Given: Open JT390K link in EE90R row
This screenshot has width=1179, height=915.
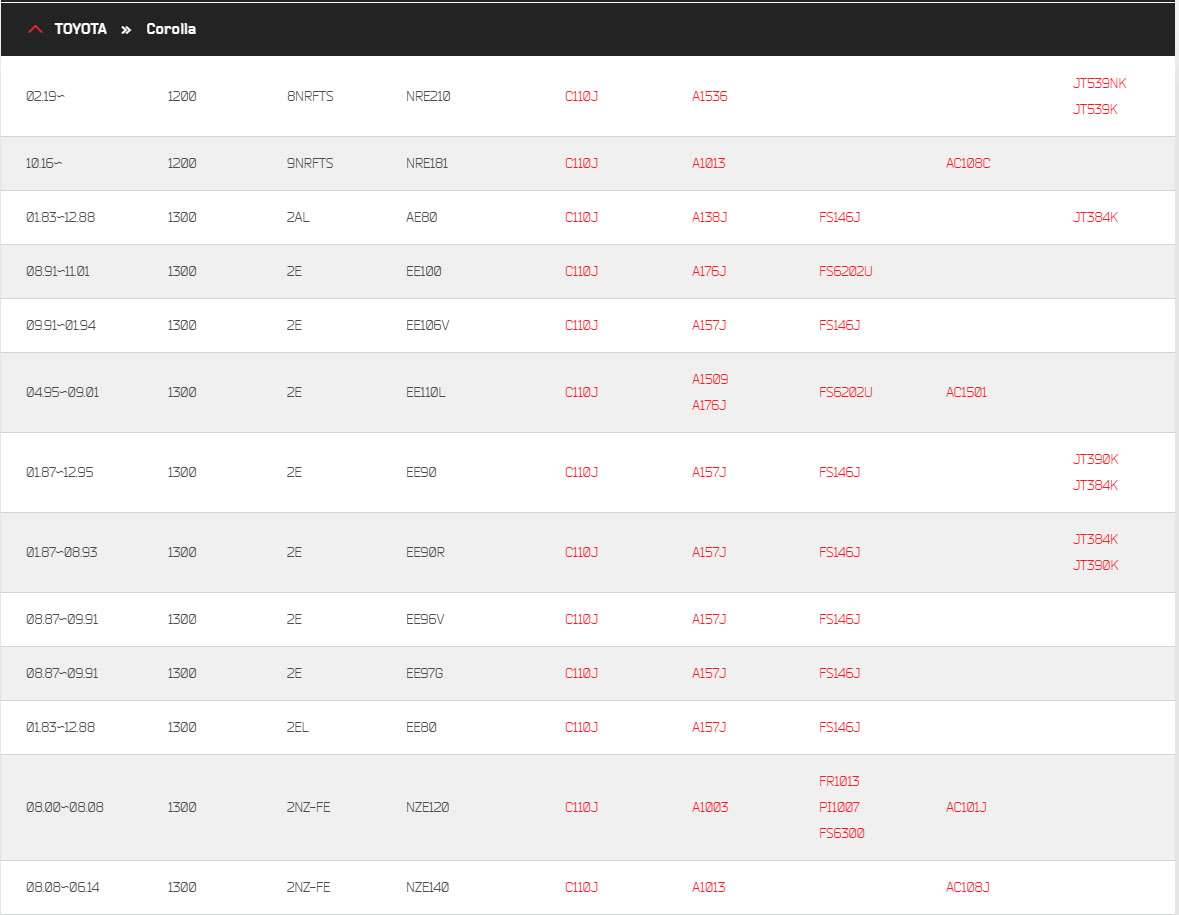Looking at the screenshot, I should click(1096, 565).
